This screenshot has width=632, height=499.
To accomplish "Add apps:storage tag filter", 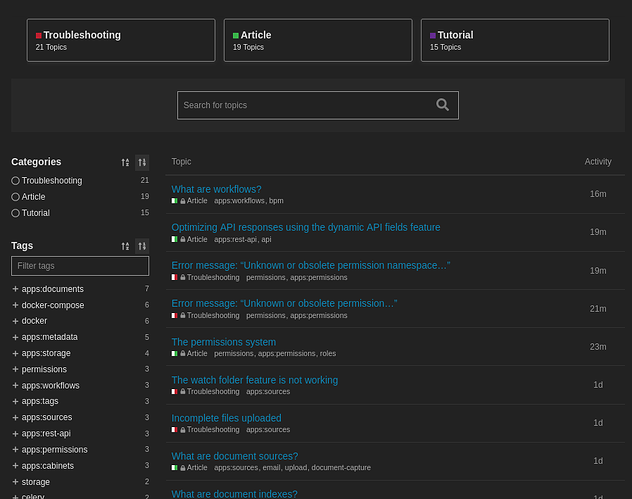I will pyautogui.click(x=15, y=353).
